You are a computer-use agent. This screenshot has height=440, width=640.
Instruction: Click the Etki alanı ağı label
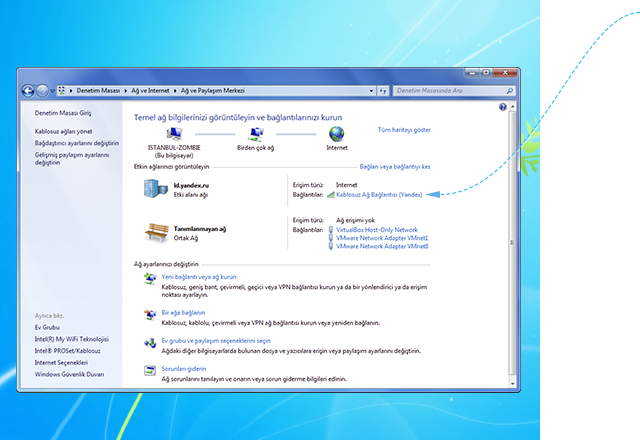191,195
